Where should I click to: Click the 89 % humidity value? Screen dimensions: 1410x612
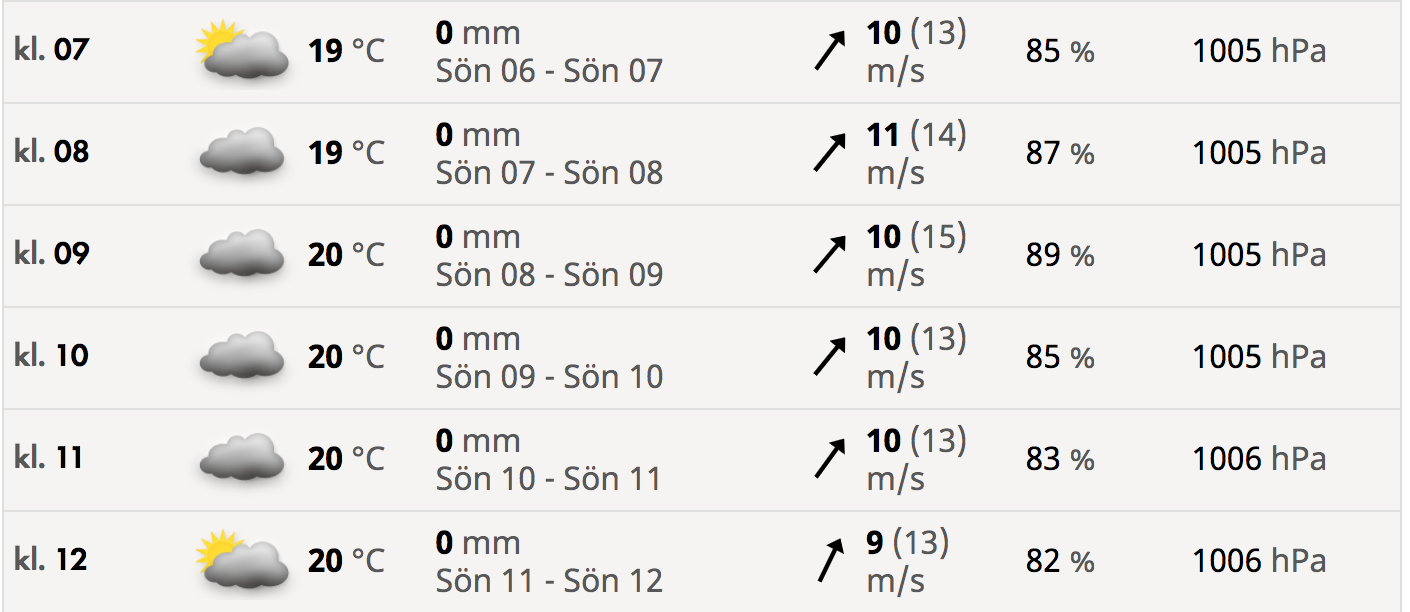click(1060, 256)
